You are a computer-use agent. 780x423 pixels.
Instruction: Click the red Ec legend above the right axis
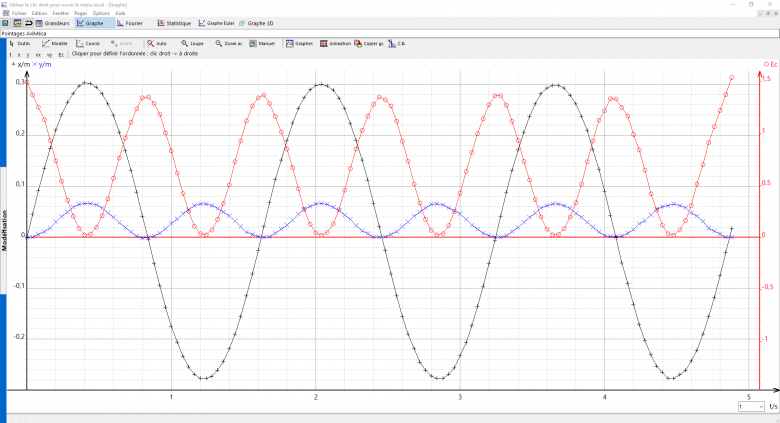point(771,64)
